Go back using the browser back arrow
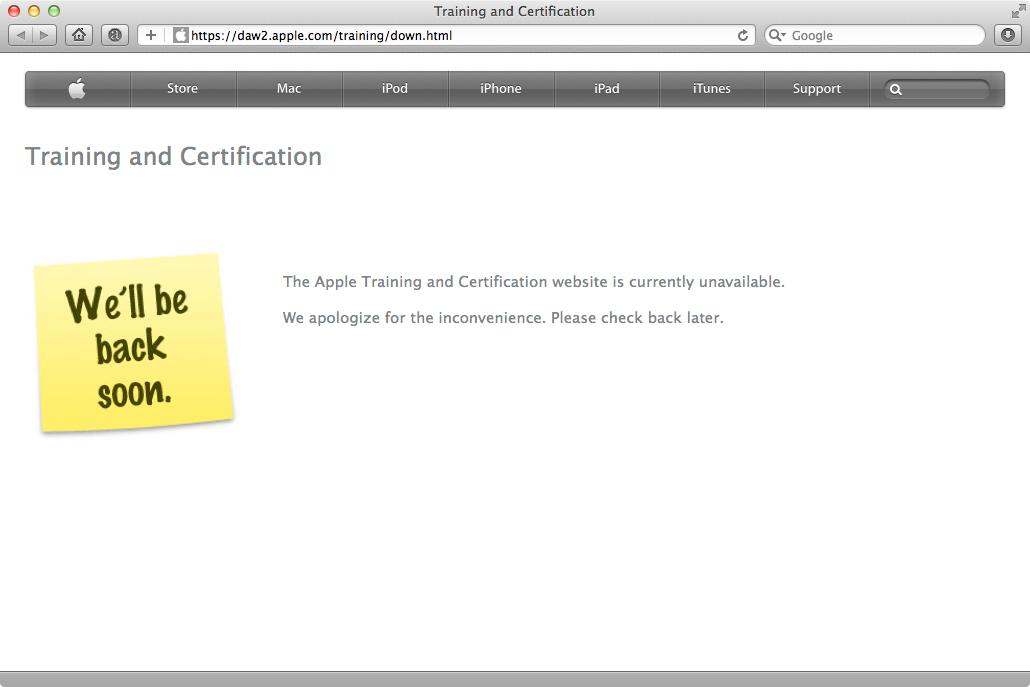Screen dimensions: 1030x687 [20, 35]
